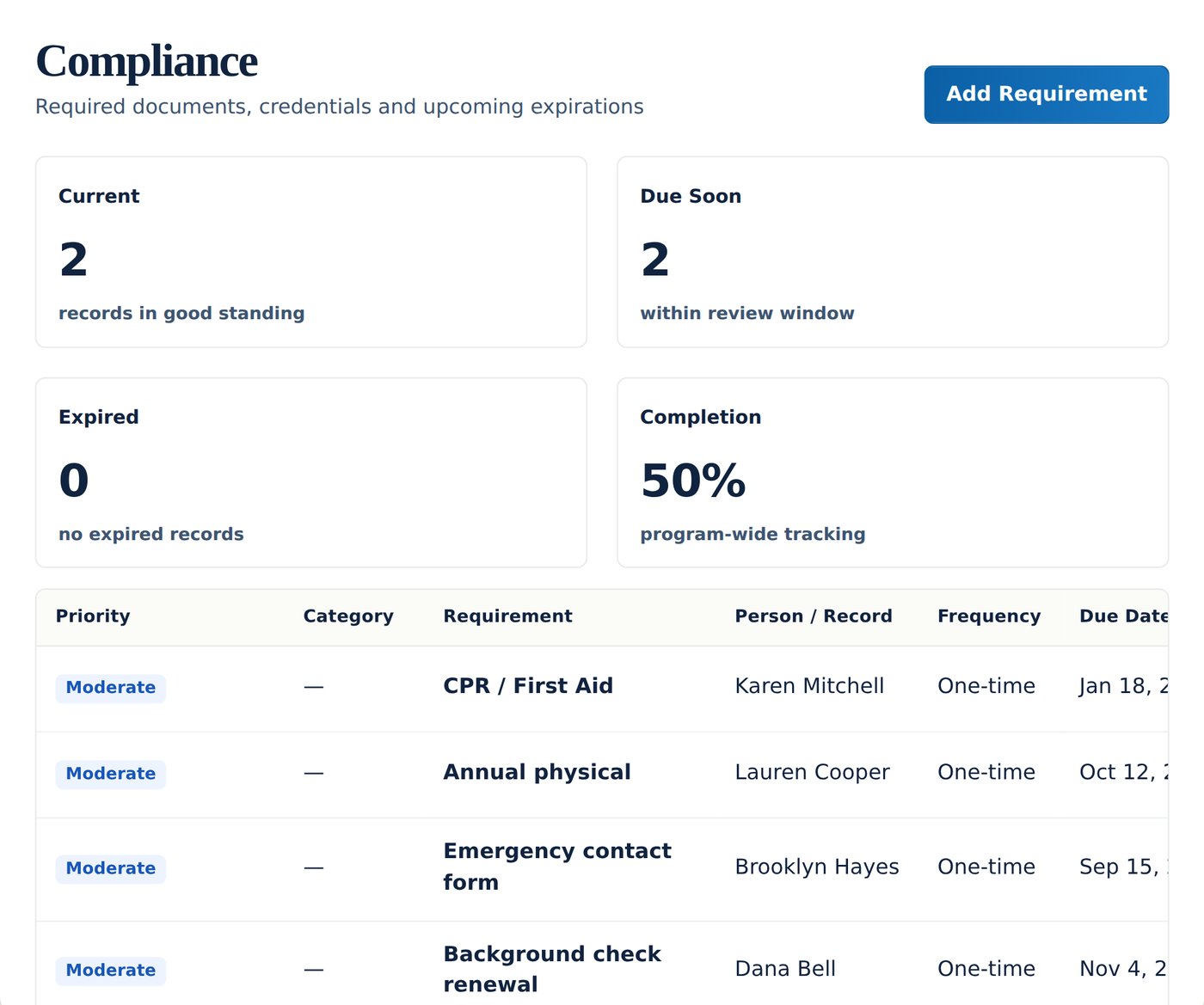Click Moderate badge in Background check renewal row
1204x1005 pixels.
[x=111, y=971]
